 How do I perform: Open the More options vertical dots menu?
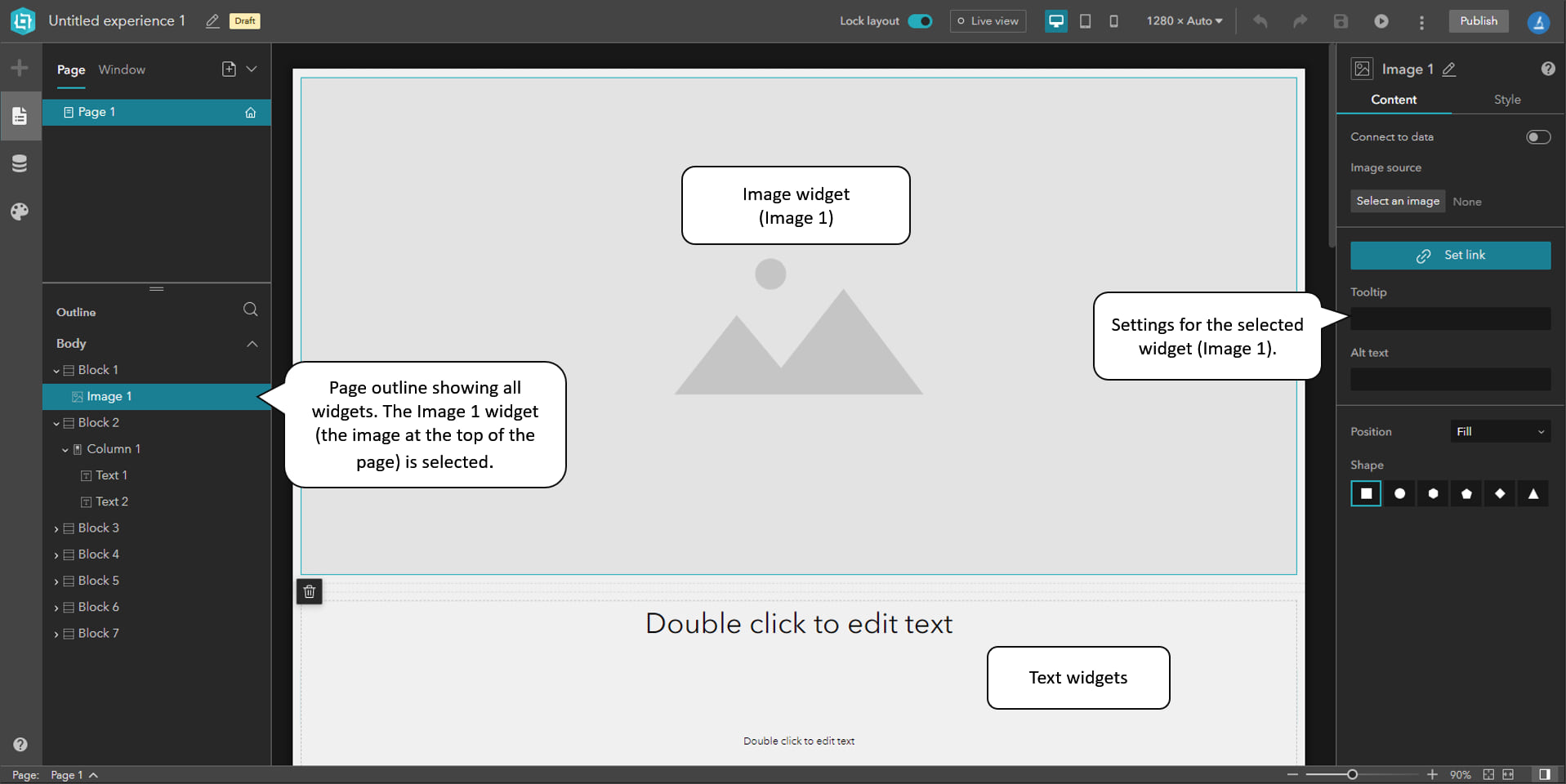[x=1421, y=22]
